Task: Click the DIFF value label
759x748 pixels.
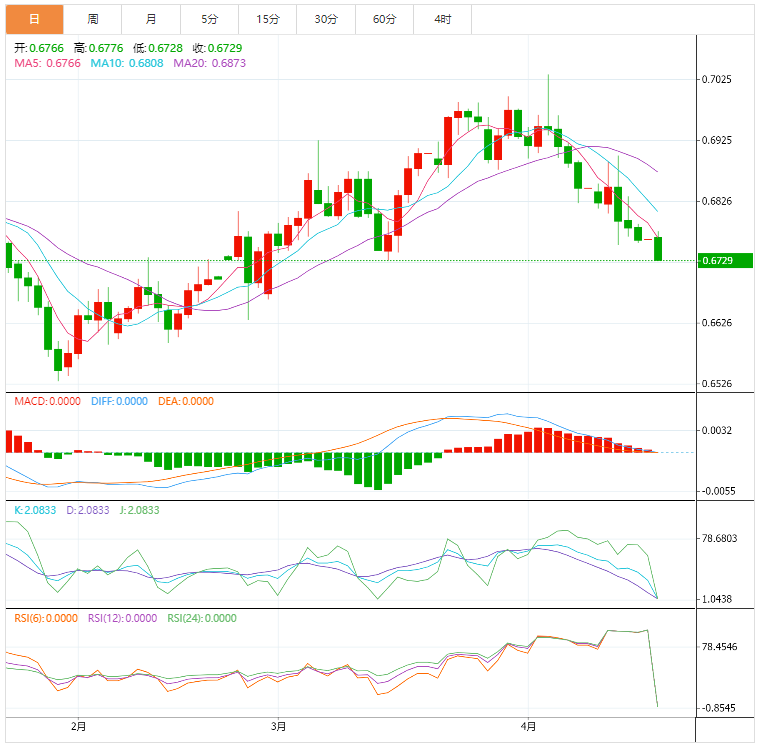Action: [x=119, y=402]
